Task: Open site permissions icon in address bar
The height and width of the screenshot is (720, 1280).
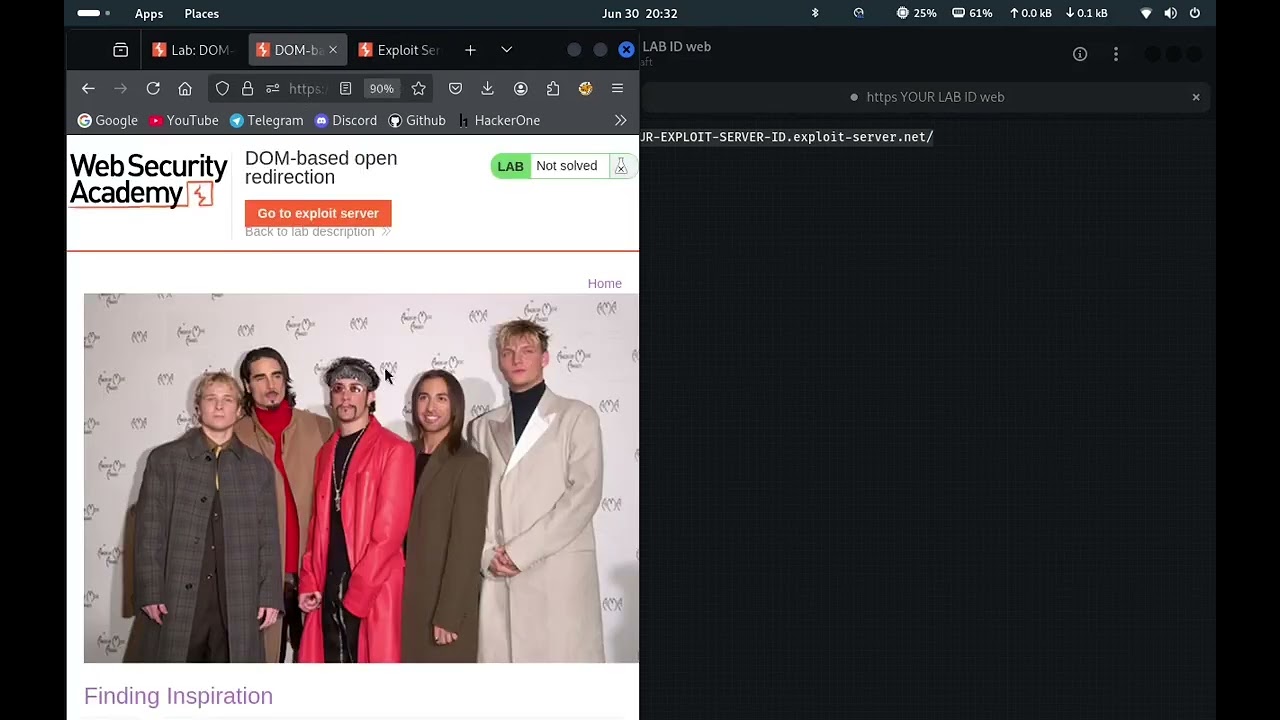Action: tap(272, 89)
